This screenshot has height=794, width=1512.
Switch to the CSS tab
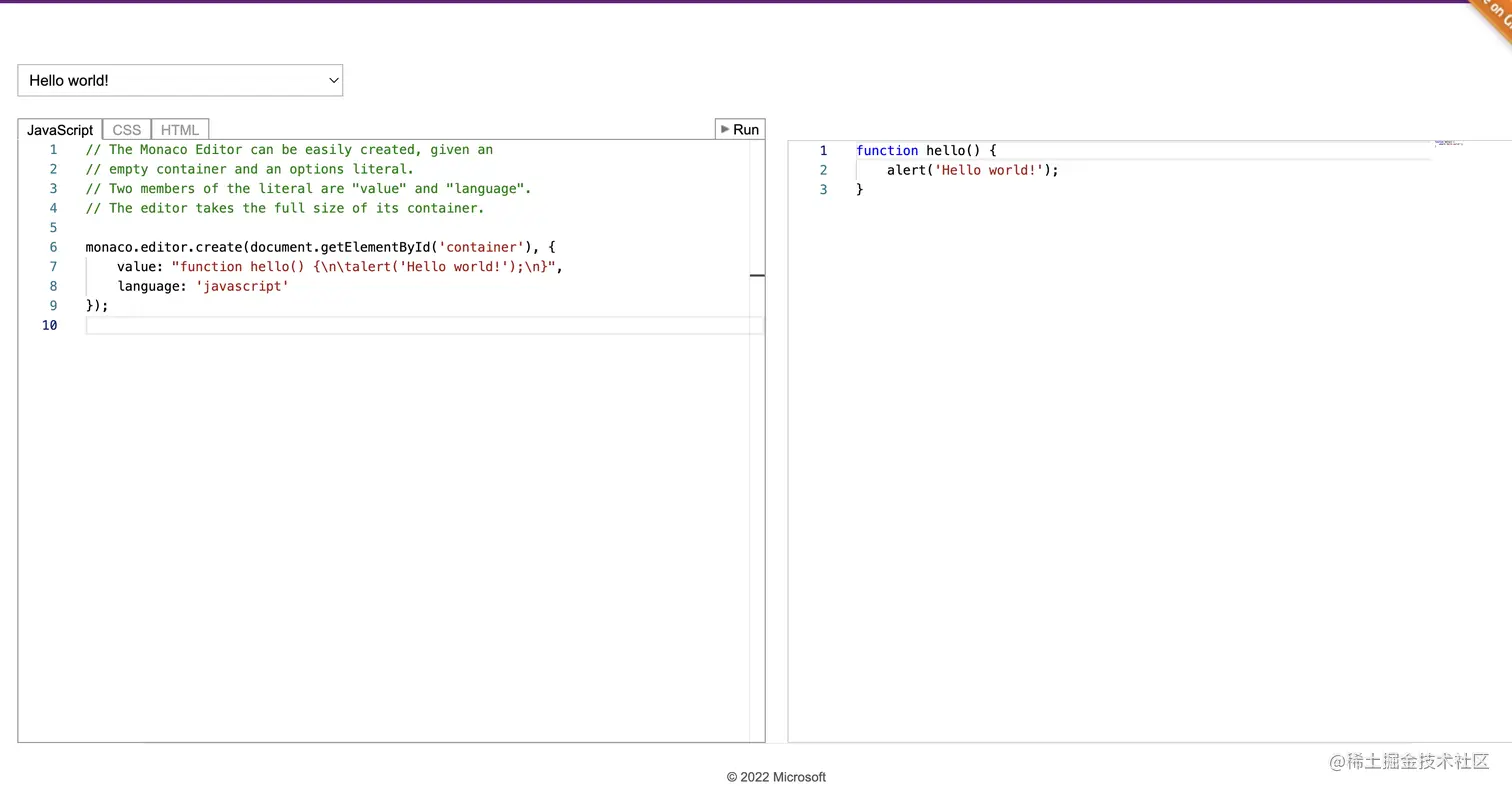coord(127,130)
